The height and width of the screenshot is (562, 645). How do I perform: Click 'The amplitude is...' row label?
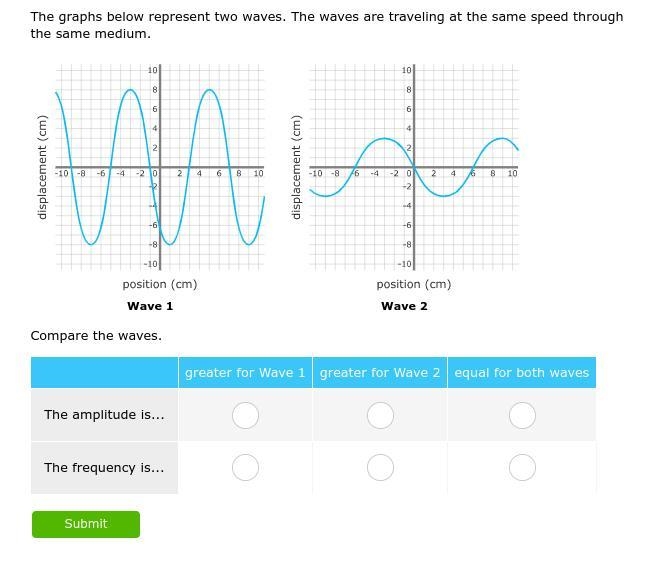tap(104, 415)
